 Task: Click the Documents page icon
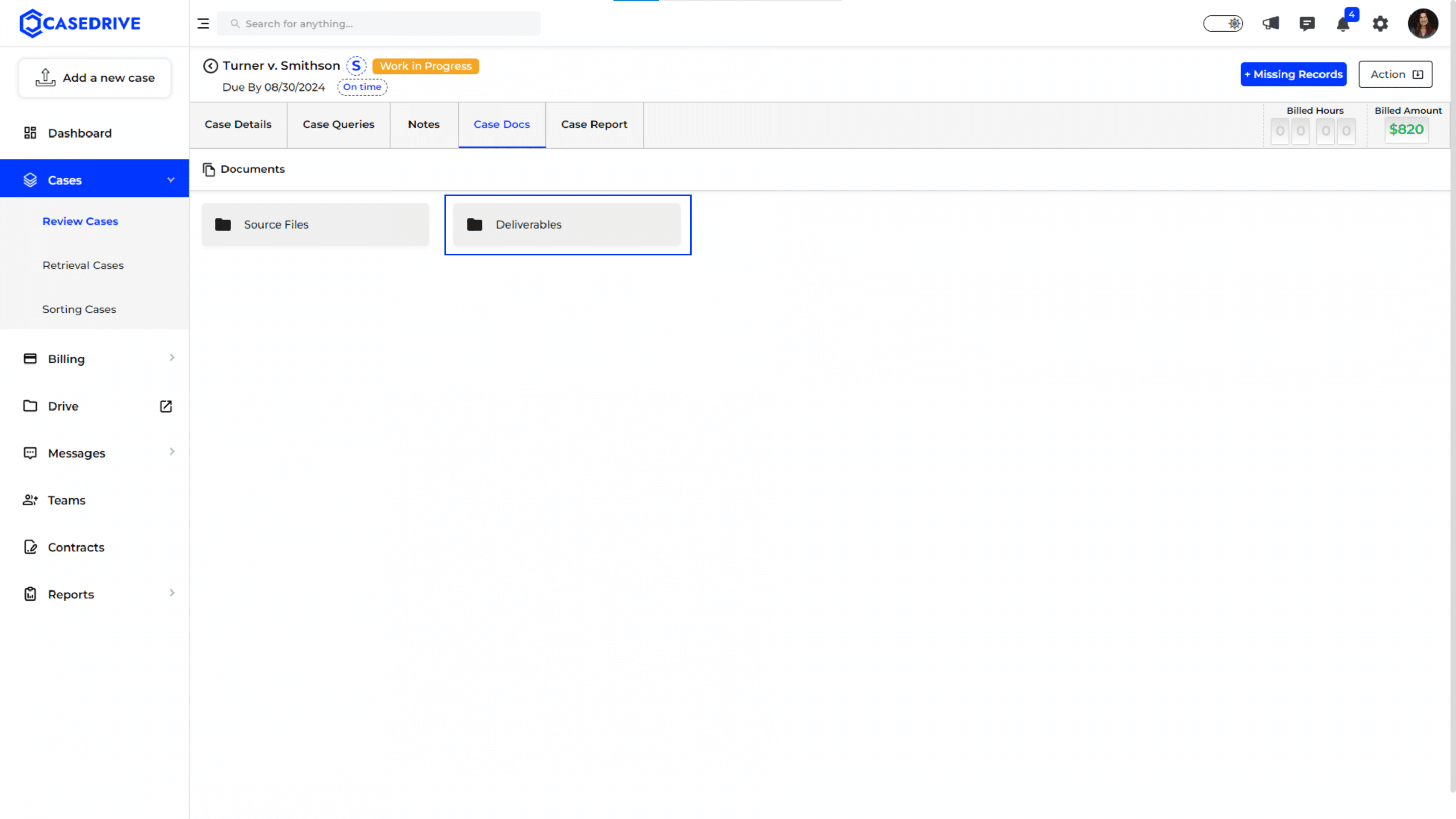click(209, 169)
